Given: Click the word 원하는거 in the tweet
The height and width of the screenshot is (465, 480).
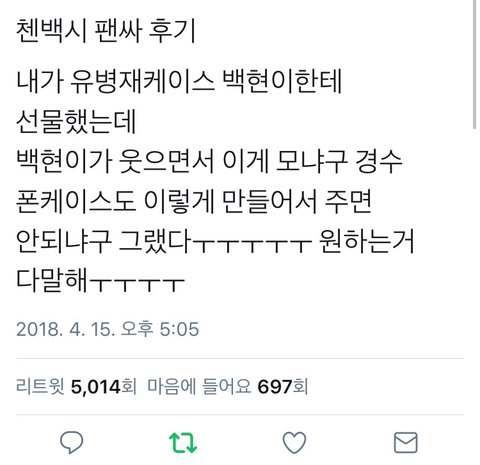Looking at the screenshot, I should click(366, 241).
